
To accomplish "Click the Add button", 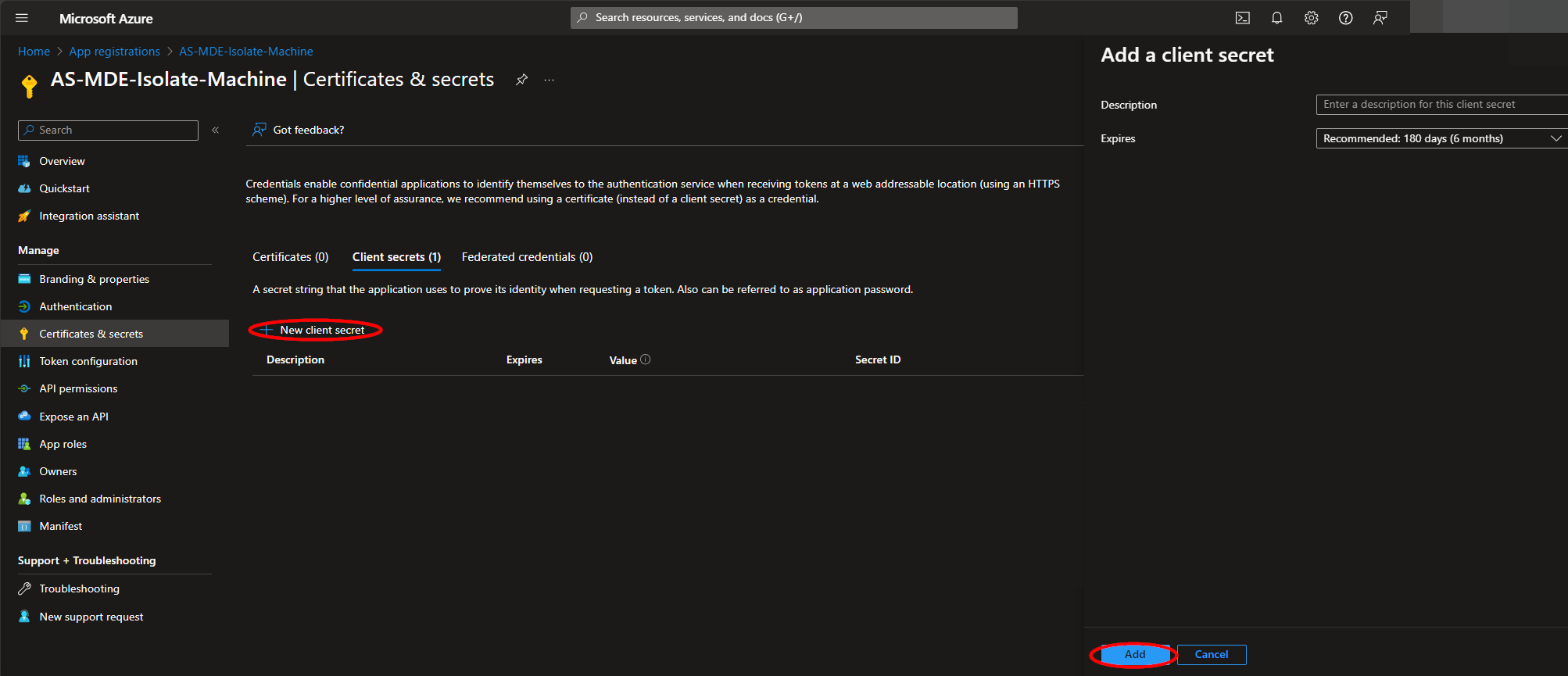I will point(1135,654).
